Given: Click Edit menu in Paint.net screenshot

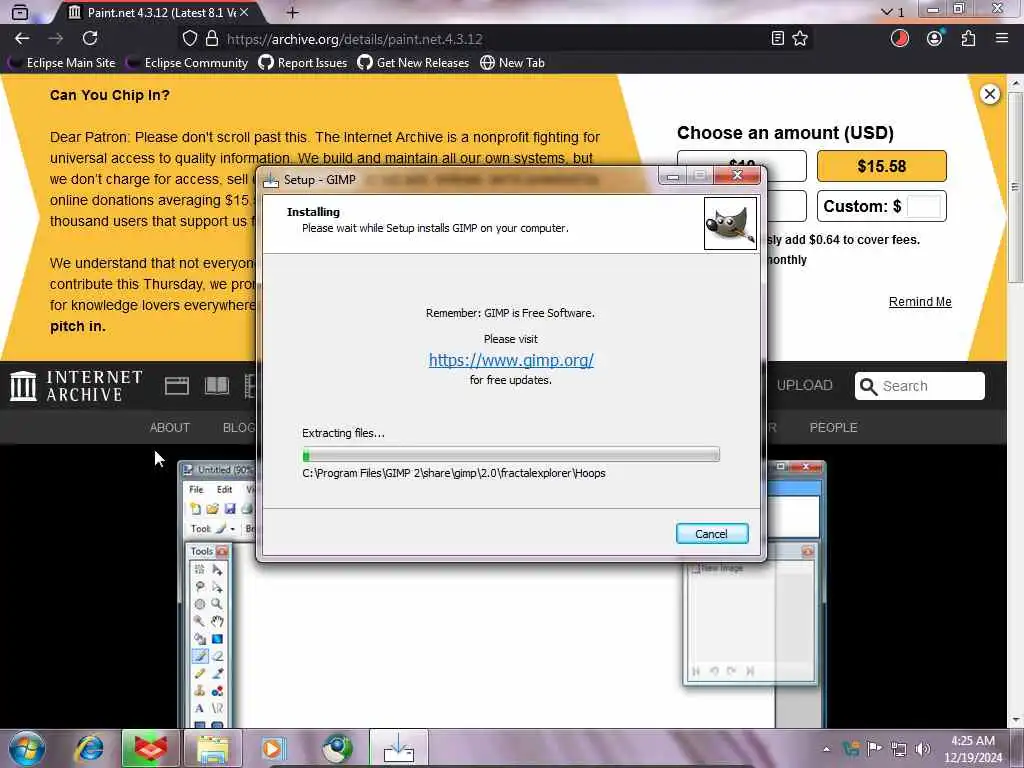Looking at the screenshot, I should [x=225, y=489].
